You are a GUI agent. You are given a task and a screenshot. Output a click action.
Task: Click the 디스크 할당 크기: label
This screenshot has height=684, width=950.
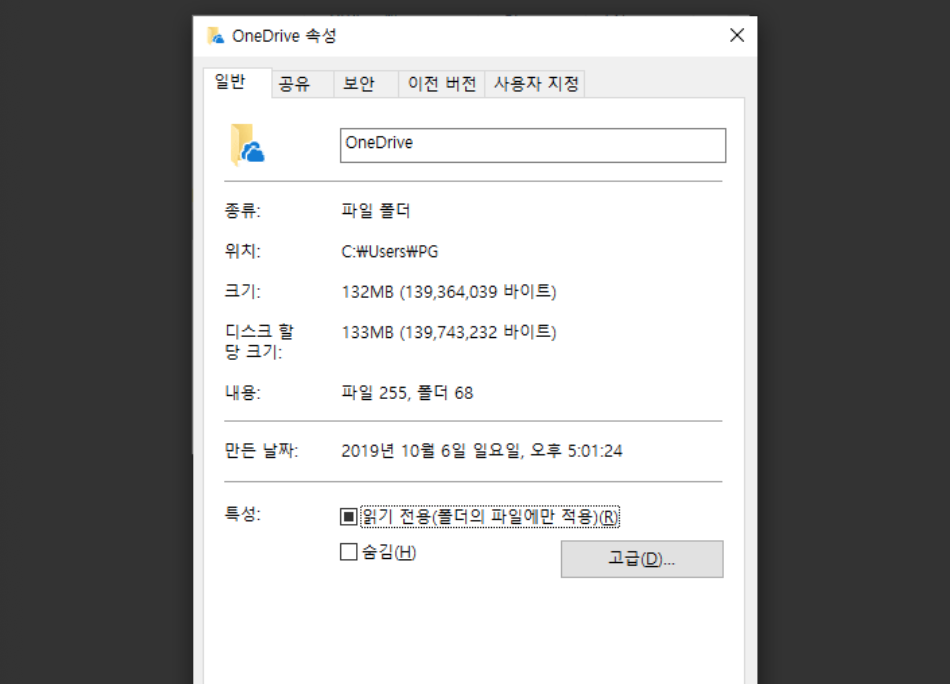click(x=259, y=342)
